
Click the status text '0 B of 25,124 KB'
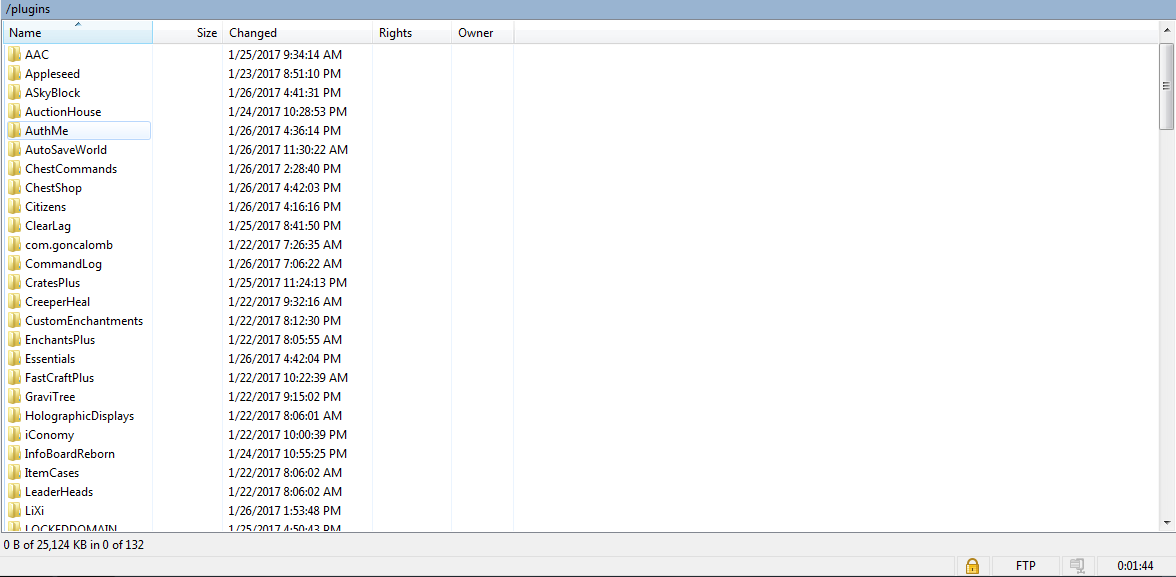click(46, 545)
